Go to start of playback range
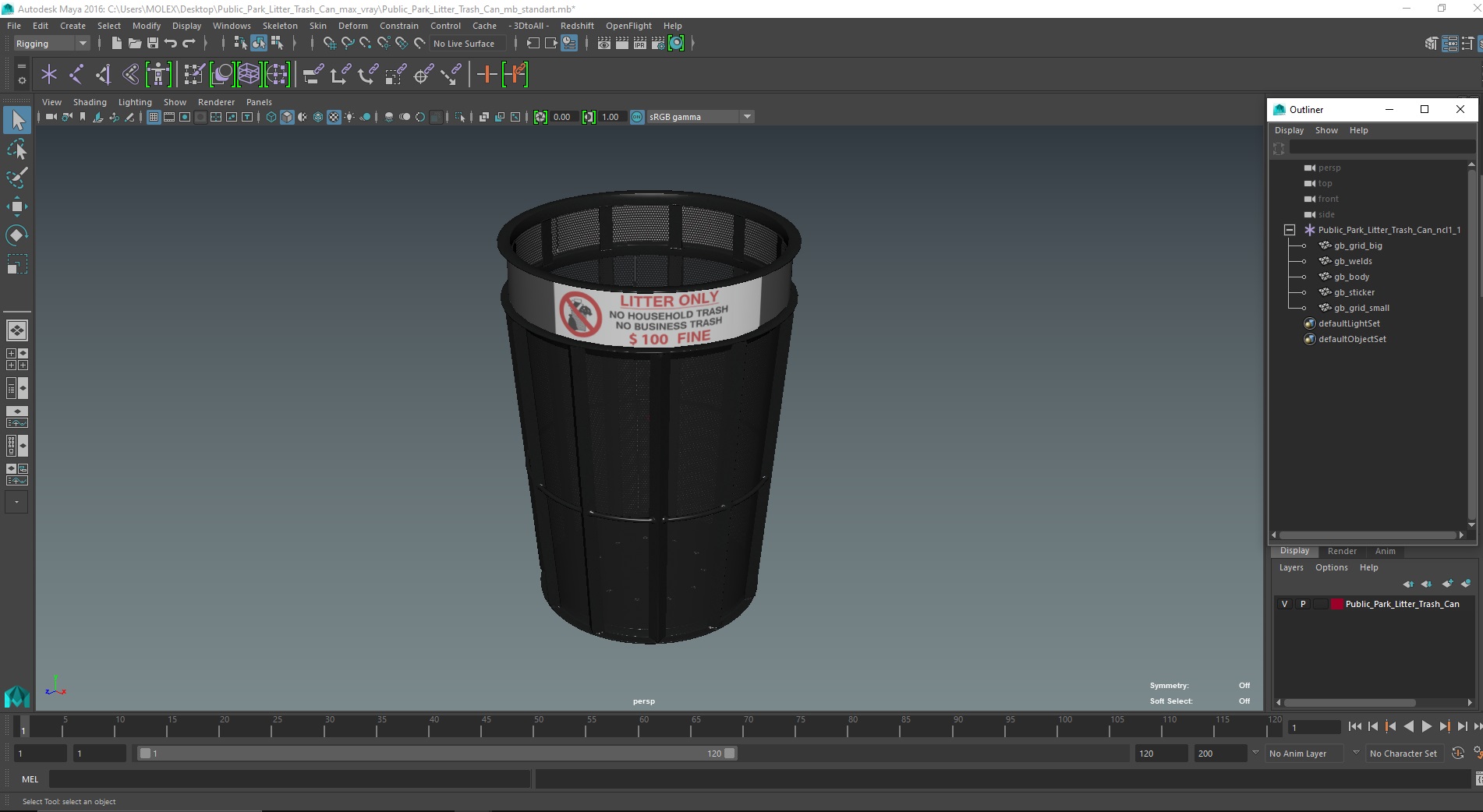Image resolution: width=1483 pixels, height=812 pixels. 1354,726
